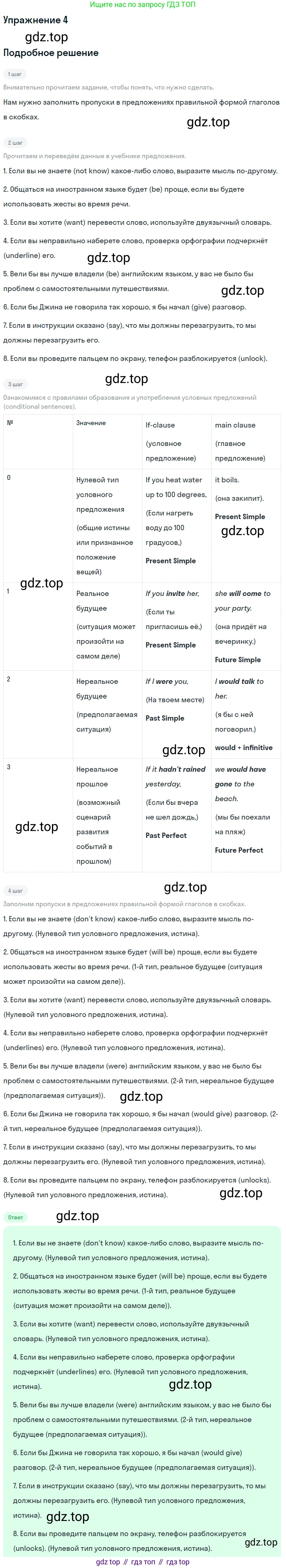This screenshot has width=286, height=1568.
Task: Click the "2 шаг" step badge
Action: pyautogui.click(x=15, y=143)
